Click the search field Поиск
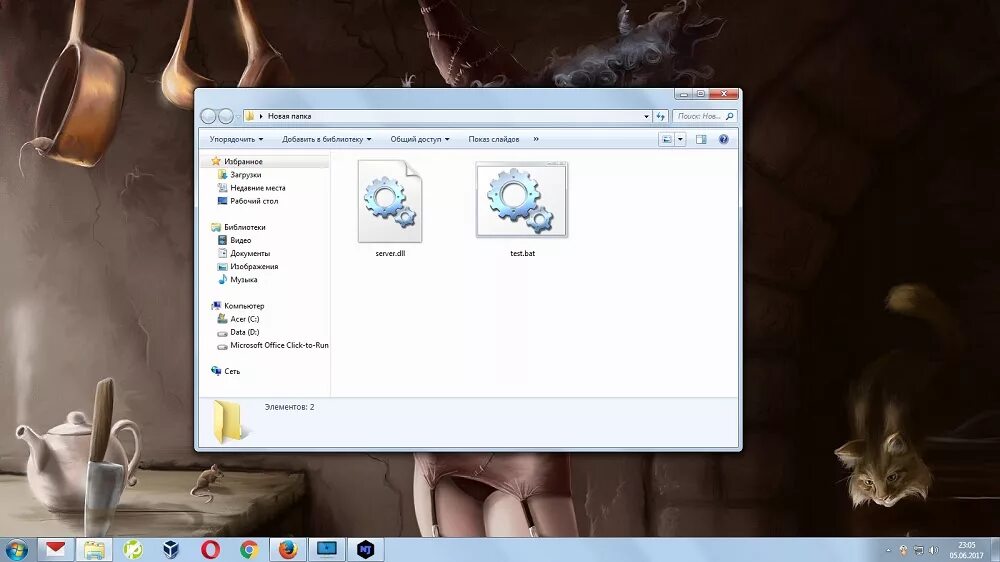 pyautogui.click(x=698, y=116)
